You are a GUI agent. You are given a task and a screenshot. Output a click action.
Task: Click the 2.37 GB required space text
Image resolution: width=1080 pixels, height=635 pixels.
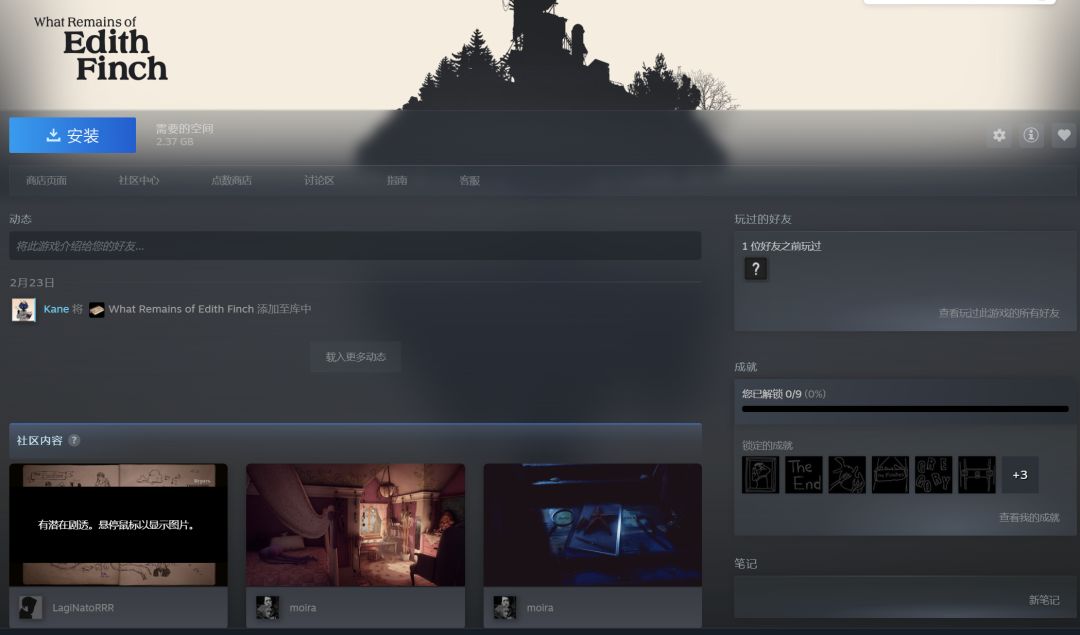pos(174,142)
